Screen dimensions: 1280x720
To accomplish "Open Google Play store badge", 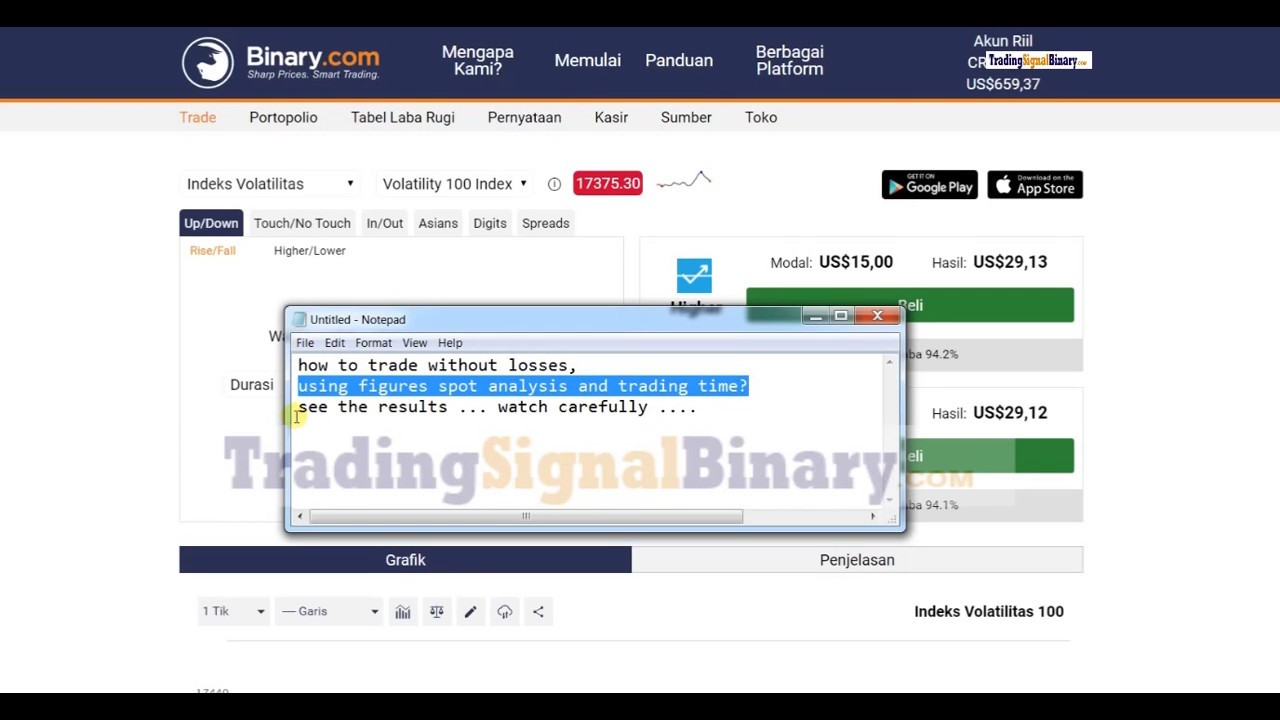I will [x=929, y=185].
